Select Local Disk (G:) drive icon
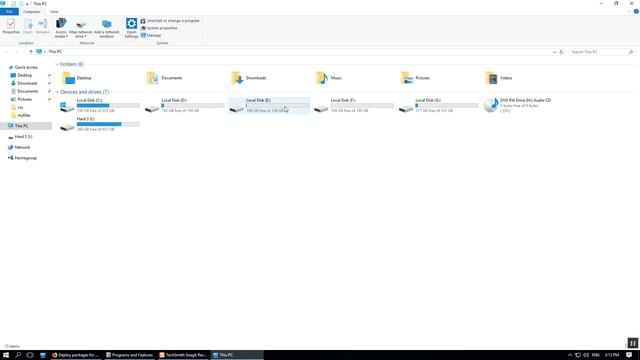640x360 pixels. [x=406, y=108]
